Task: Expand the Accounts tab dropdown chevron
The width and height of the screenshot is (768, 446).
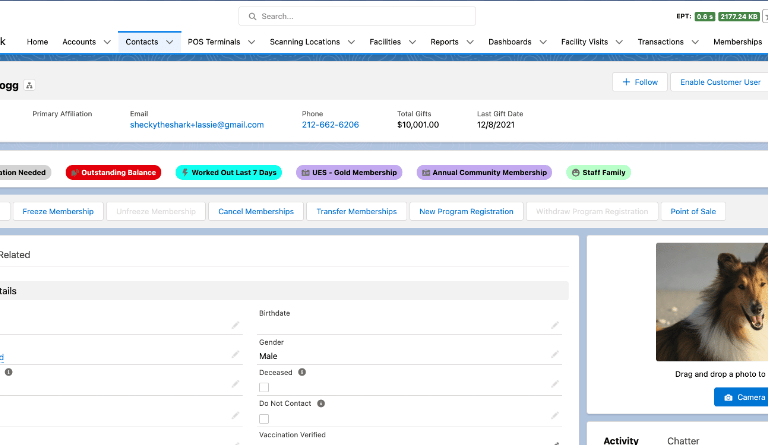Action: (107, 42)
